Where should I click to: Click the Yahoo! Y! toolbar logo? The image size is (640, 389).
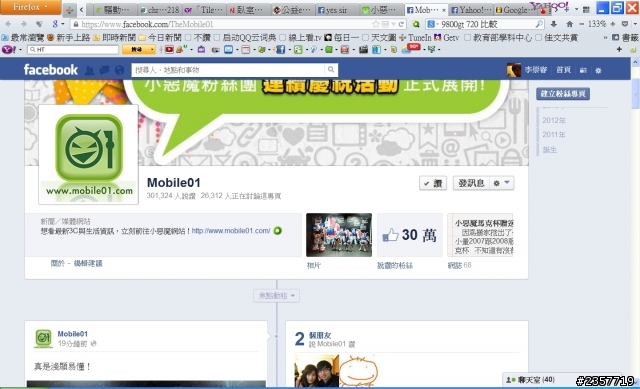pos(9,50)
